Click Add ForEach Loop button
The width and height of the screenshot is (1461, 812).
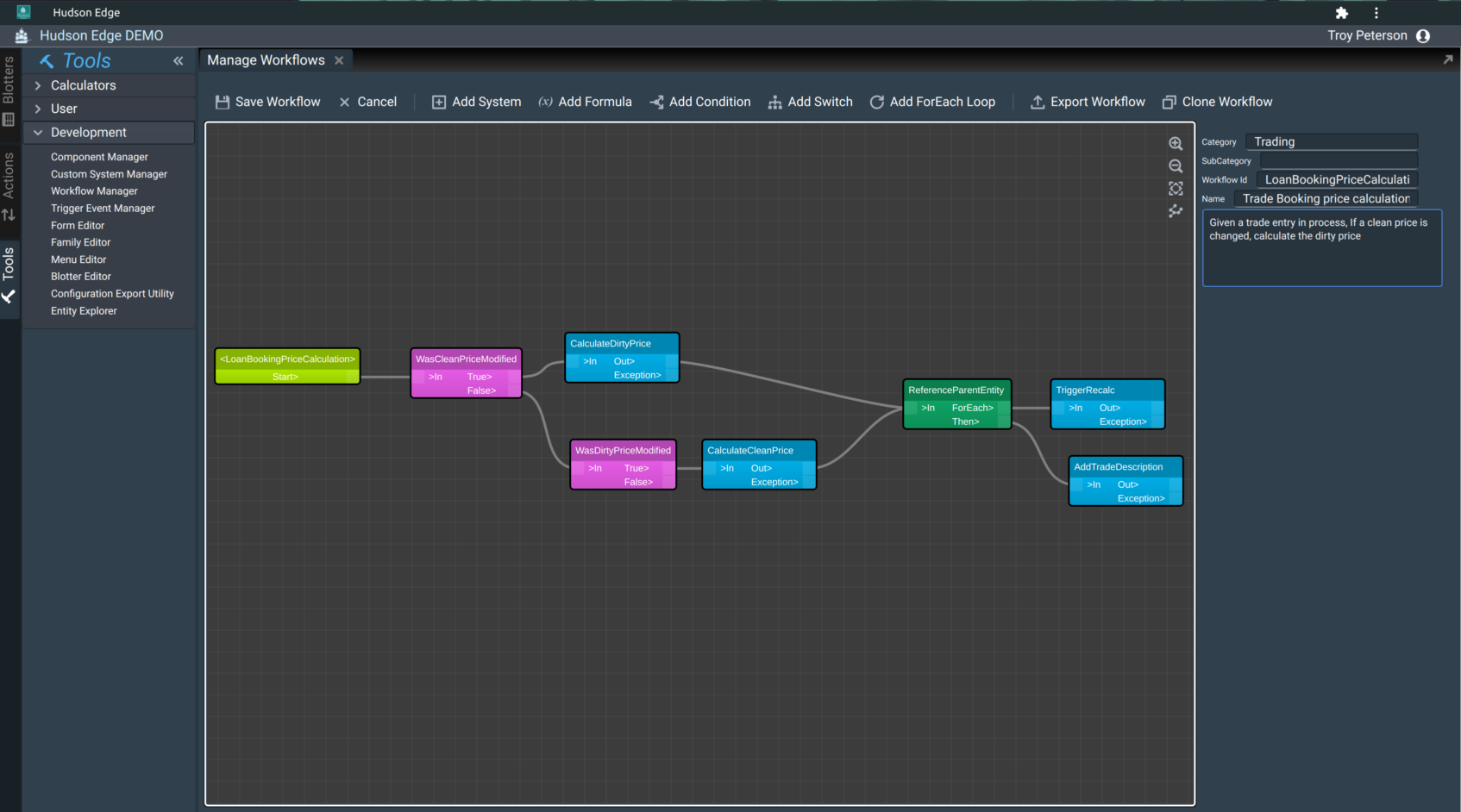[932, 102]
